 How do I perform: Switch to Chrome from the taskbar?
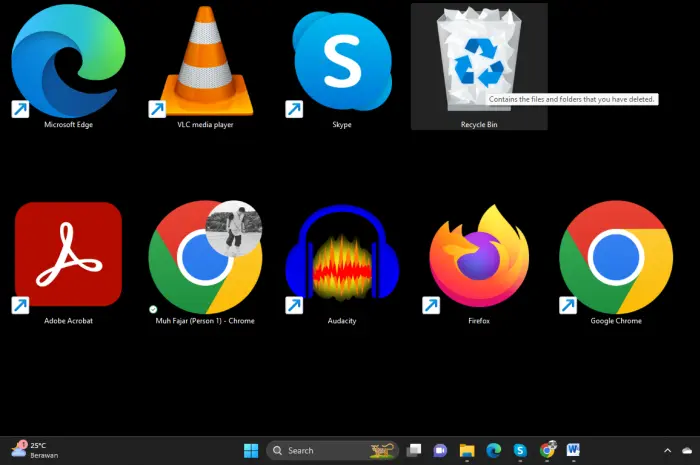pyautogui.click(x=547, y=451)
